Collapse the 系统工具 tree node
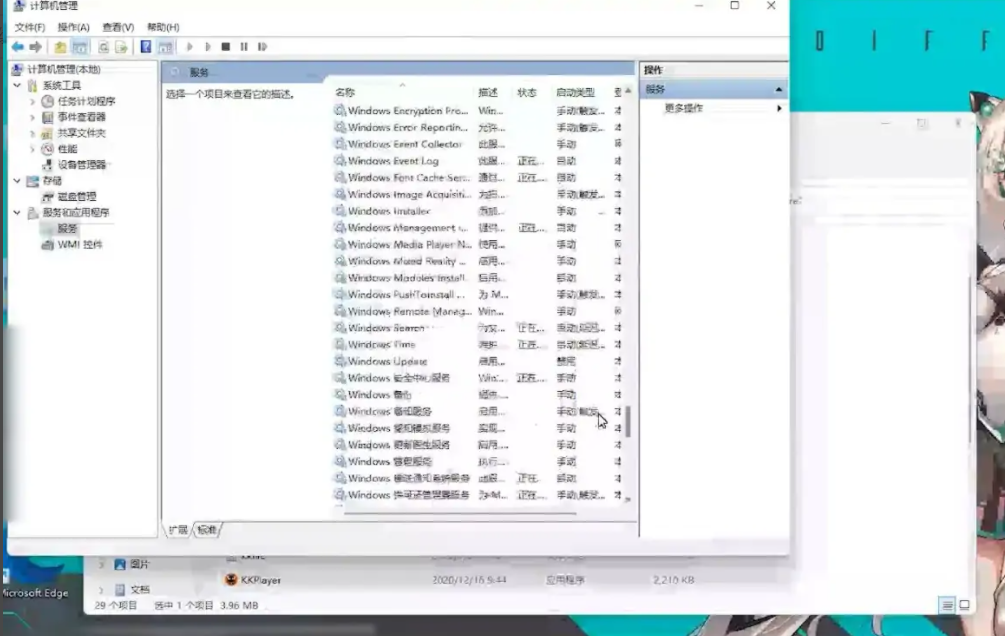1005x636 pixels. click(x=17, y=85)
